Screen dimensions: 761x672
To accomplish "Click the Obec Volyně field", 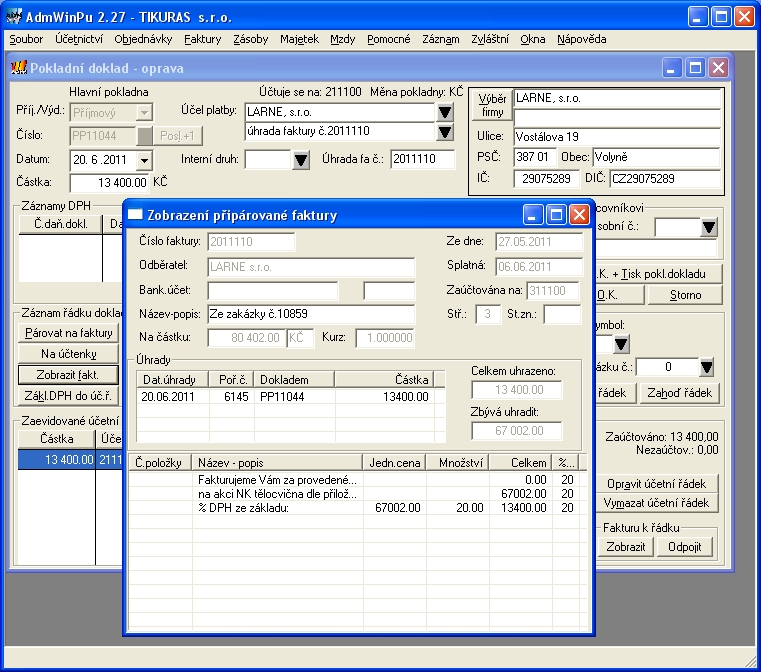I will click(x=657, y=157).
